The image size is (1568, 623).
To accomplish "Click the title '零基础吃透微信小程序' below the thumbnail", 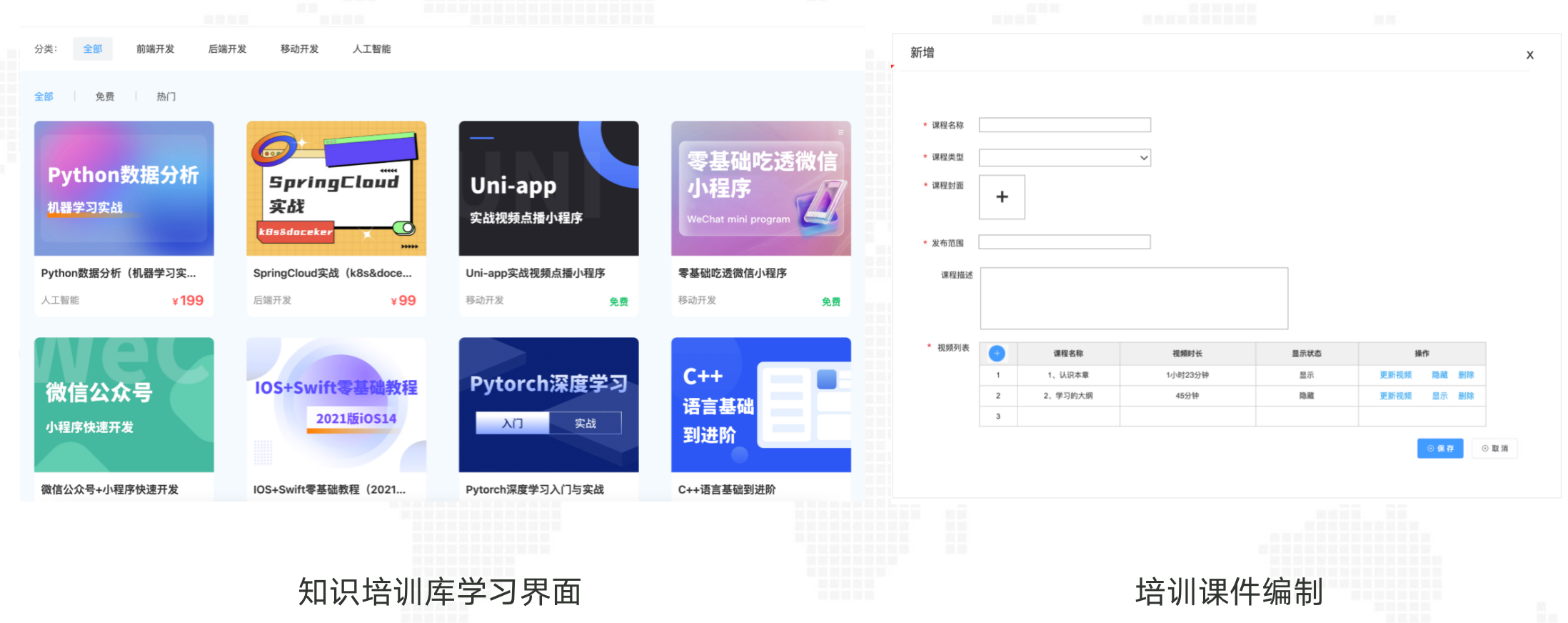I will tap(733, 273).
